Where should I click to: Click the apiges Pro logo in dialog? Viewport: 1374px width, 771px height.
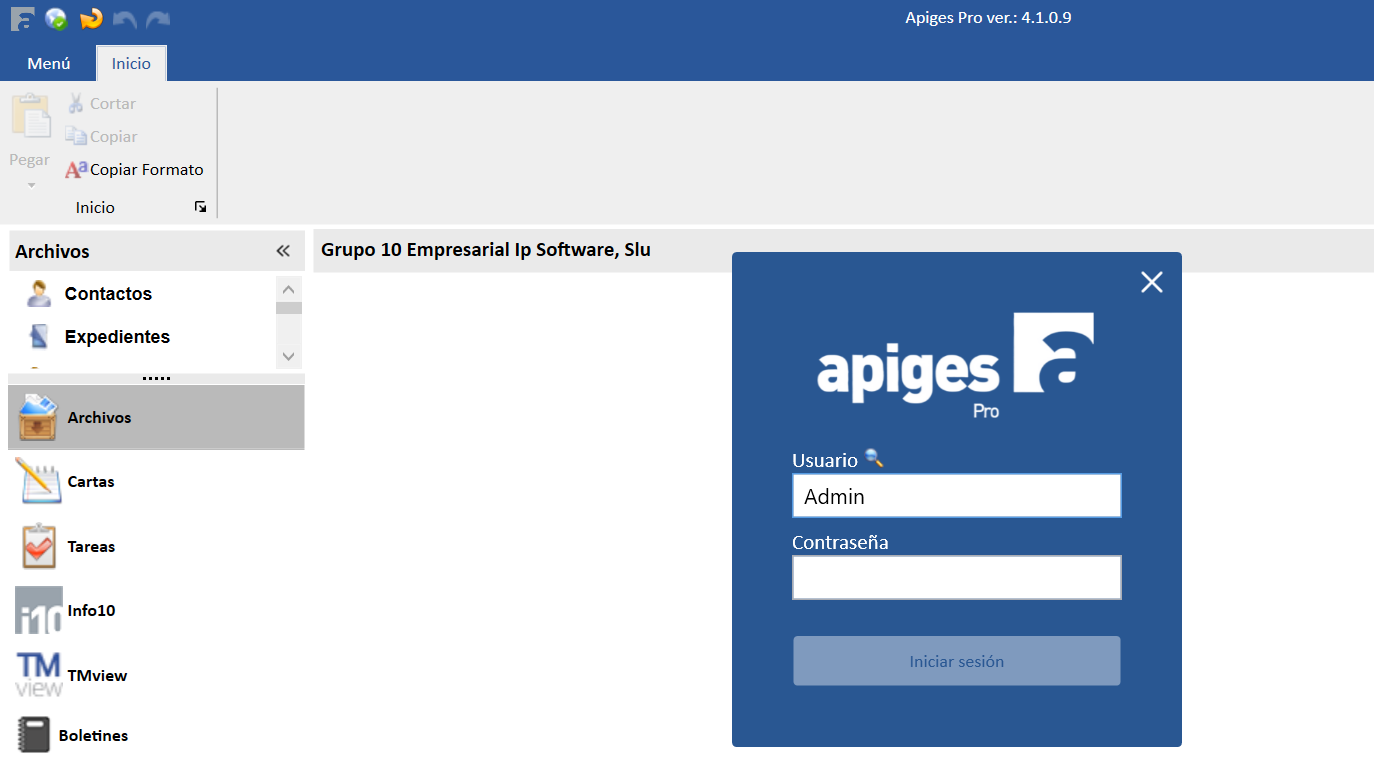956,366
